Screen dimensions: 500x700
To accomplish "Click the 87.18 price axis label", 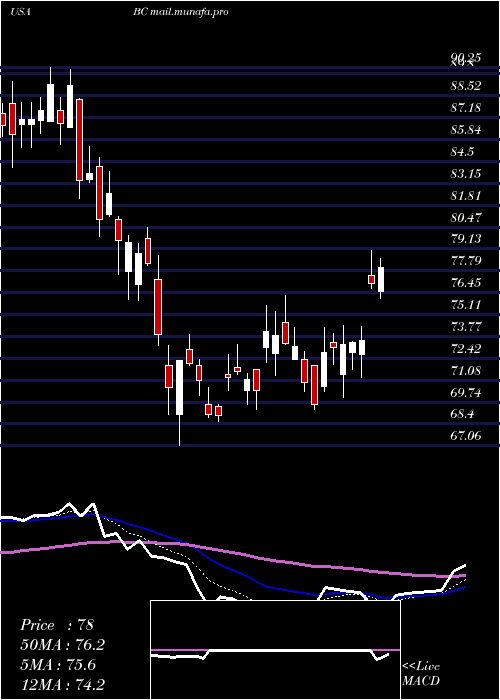I will pyautogui.click(x=466, y=108).
